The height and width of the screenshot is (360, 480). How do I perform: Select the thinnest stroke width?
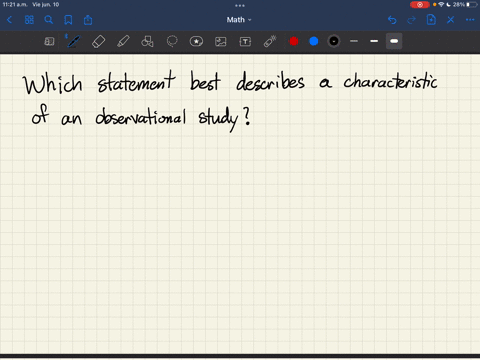coord(354,41)
